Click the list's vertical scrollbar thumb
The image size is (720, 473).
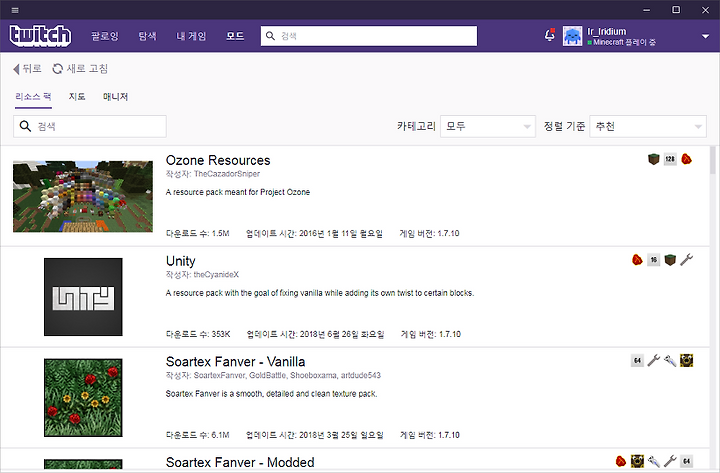[x=713, y=160]
